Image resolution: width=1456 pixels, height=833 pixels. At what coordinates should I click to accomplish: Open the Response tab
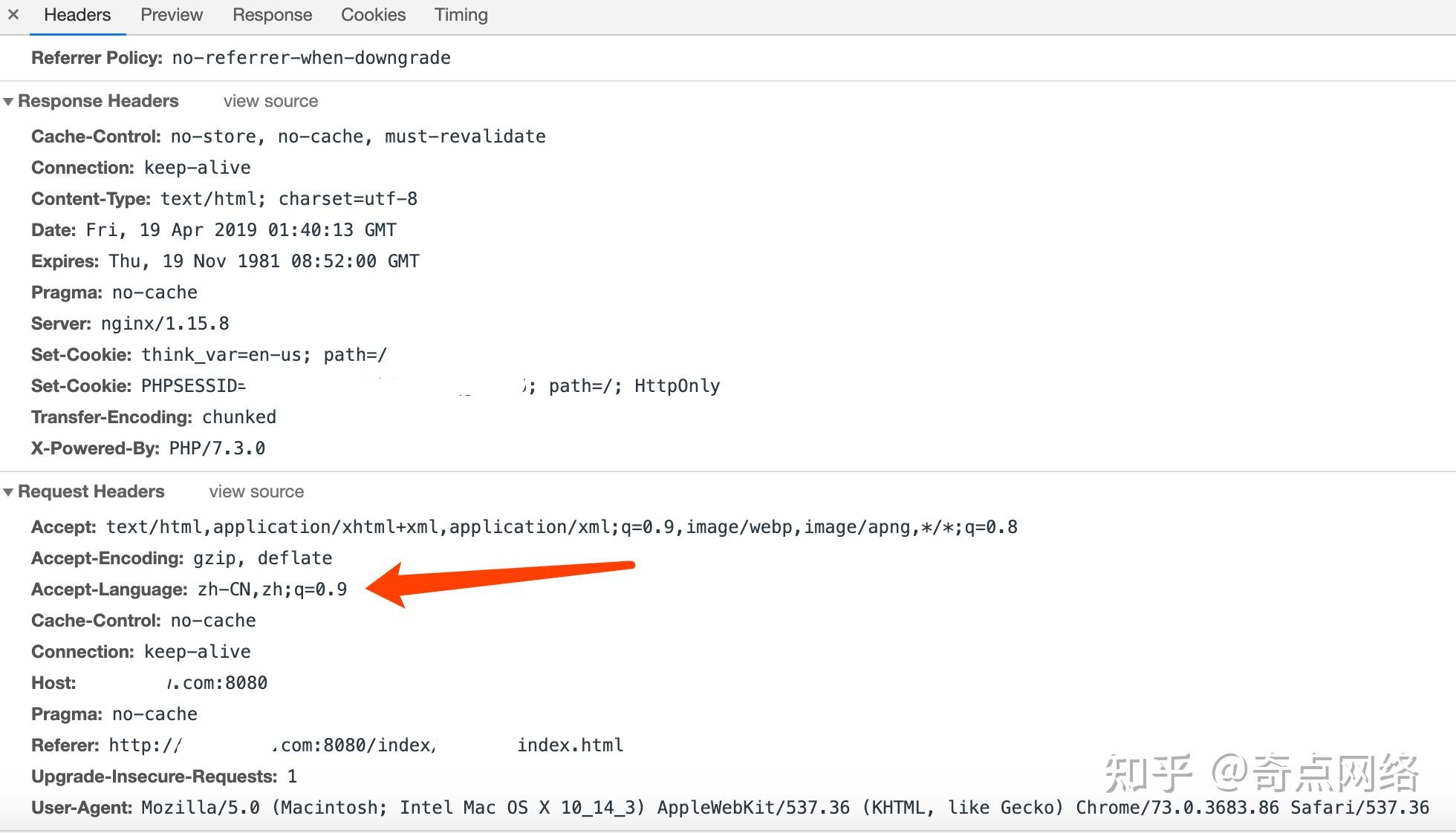point(272,15)
